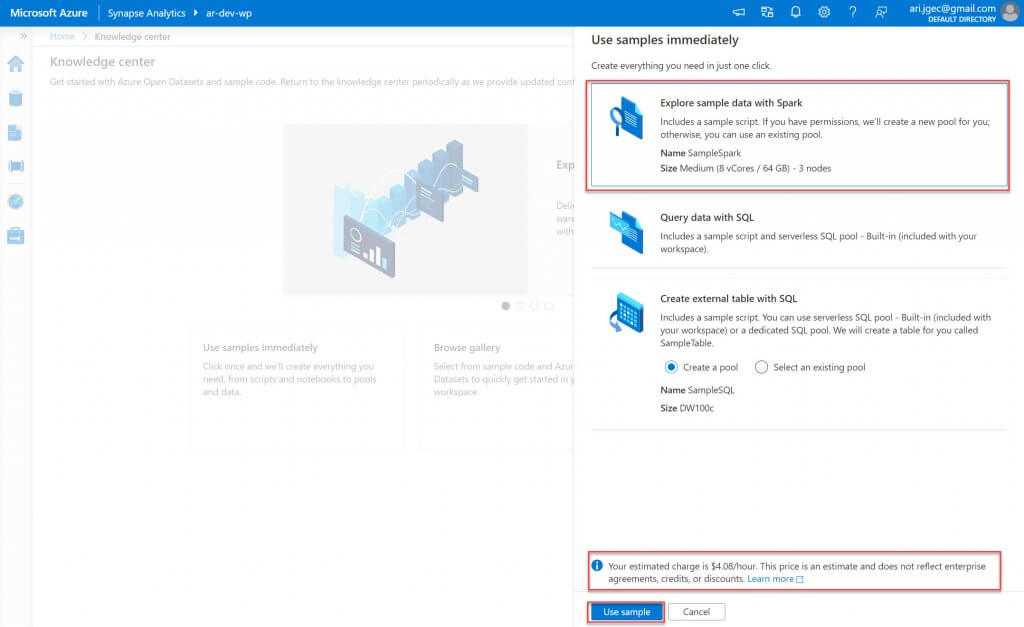Select the Create a pool radio button
1024x627 pixels.
click(671, 367)
